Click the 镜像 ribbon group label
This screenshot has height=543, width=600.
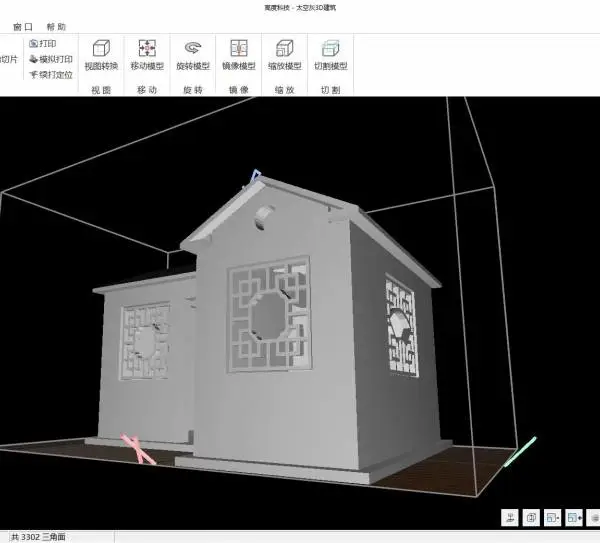tap(239, 90)
